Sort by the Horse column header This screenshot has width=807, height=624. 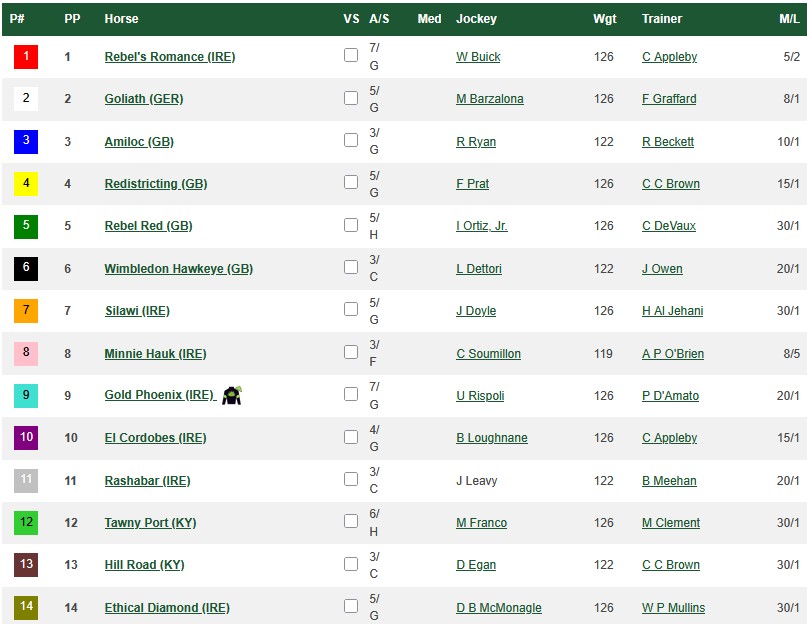(121, 19)
